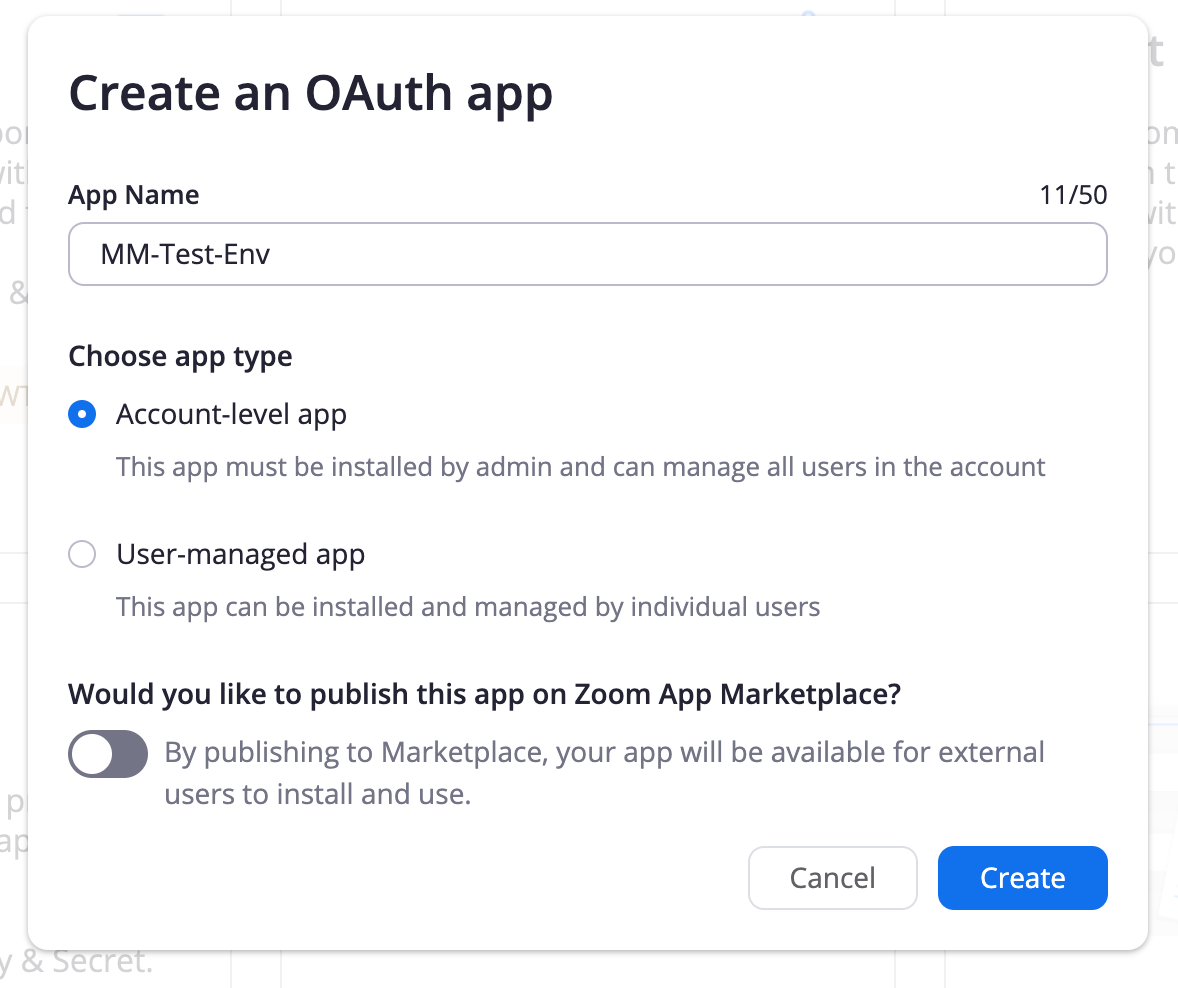Select the User-managed app radio button
Screen dimensions: 1178x988
click(x=82, y=554)
